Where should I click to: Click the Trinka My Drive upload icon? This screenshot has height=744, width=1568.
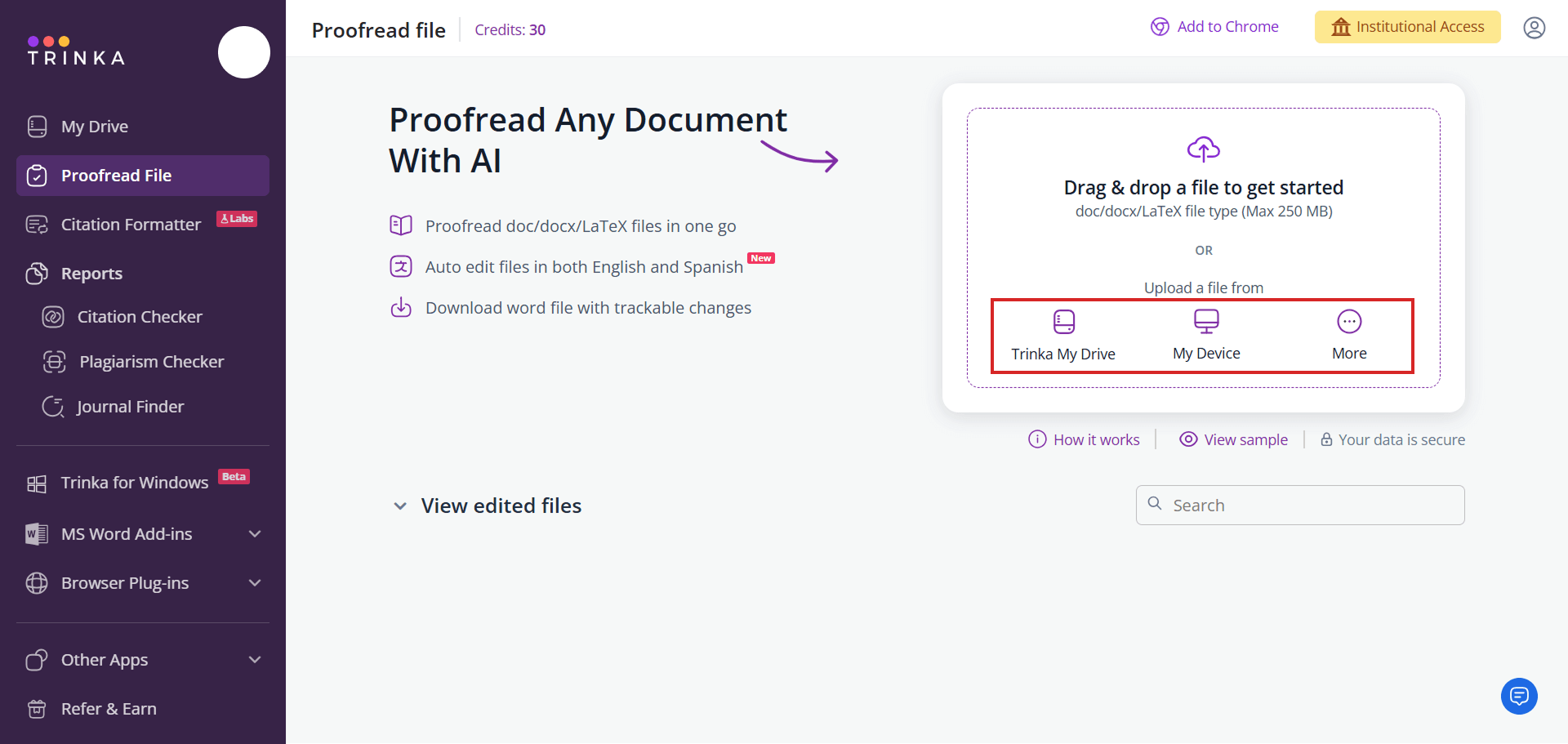click(1064, 322)
